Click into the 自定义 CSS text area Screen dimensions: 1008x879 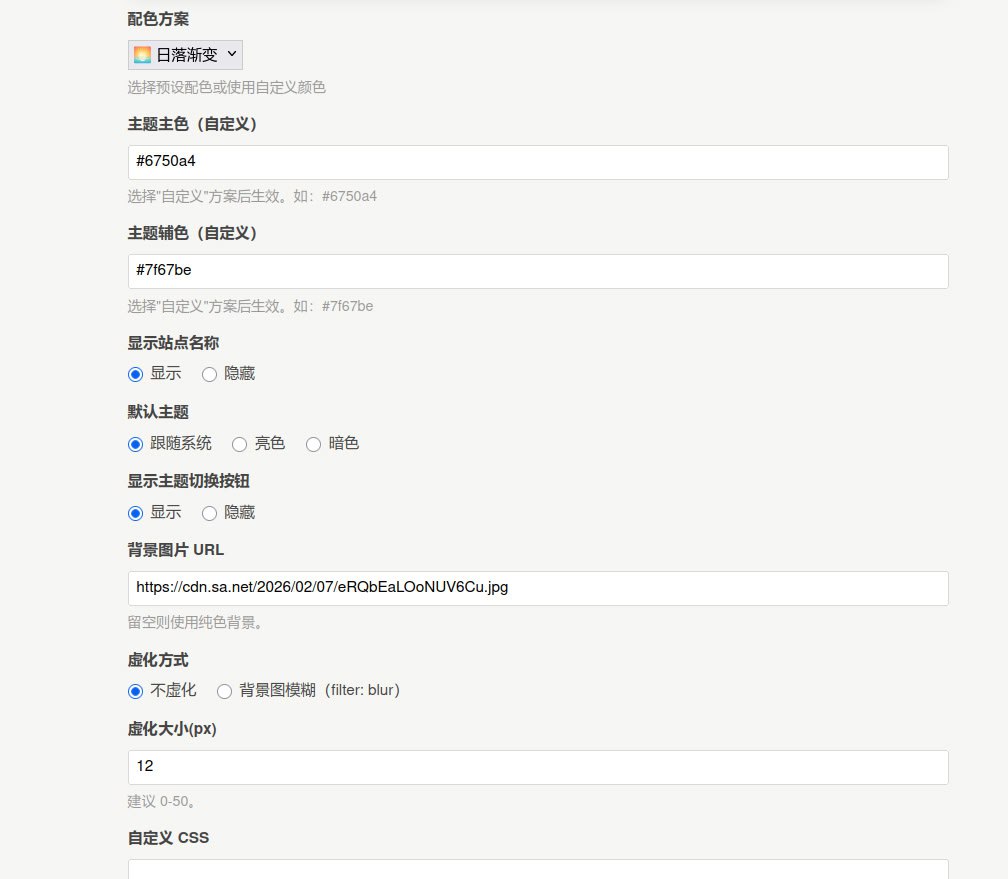coord(538,868)
